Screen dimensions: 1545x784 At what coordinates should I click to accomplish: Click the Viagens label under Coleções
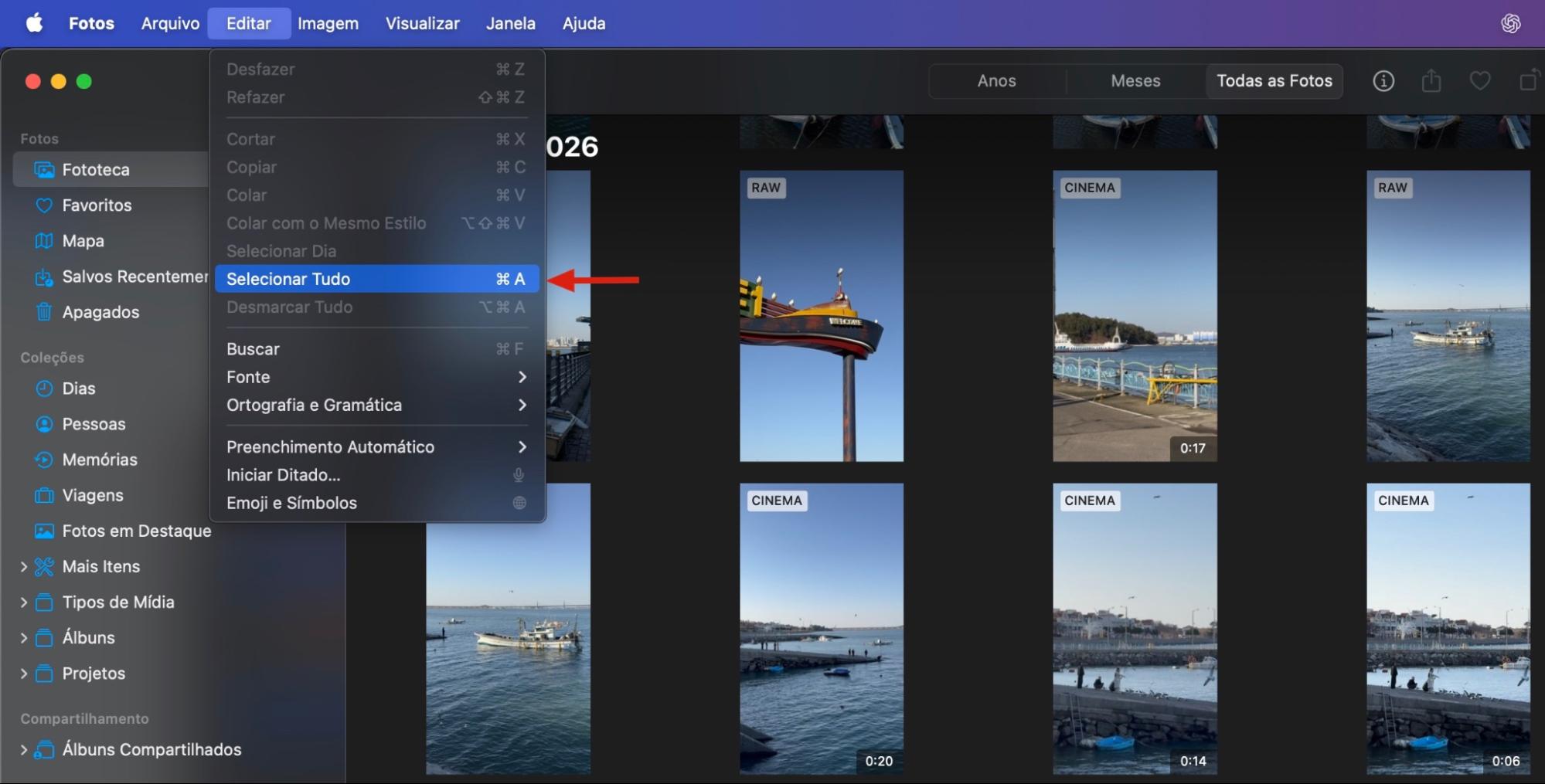[x=93, y=495]
